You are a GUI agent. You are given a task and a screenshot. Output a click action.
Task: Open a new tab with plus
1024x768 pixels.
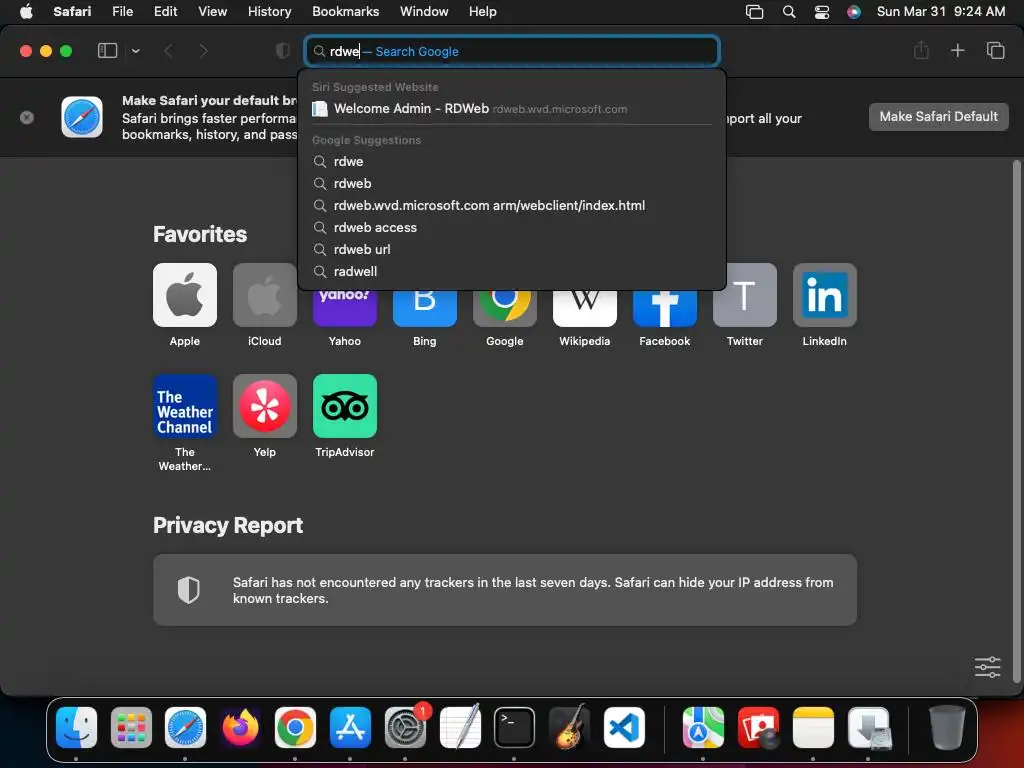click(957, 50)
